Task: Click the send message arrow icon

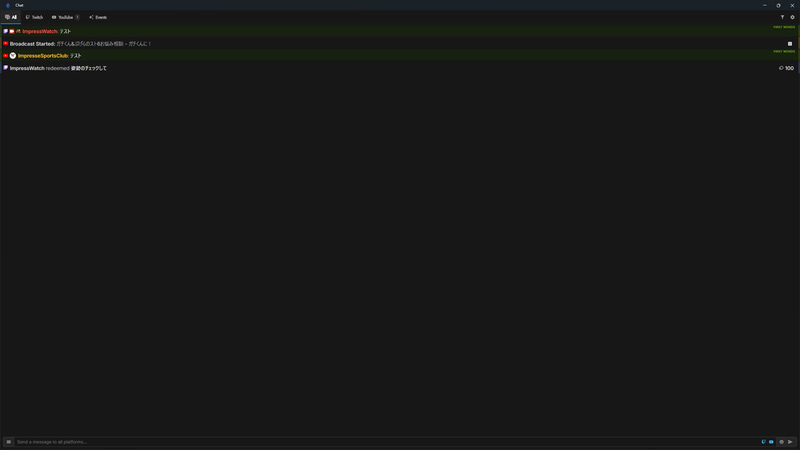Action: tap(790, 442)
